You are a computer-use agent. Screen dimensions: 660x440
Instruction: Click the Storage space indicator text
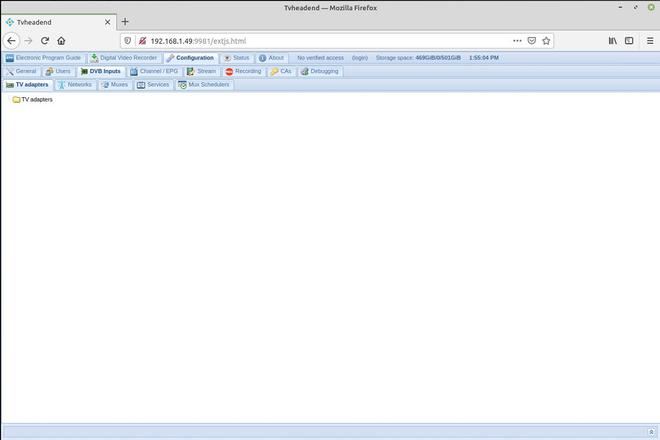[418, 58]
